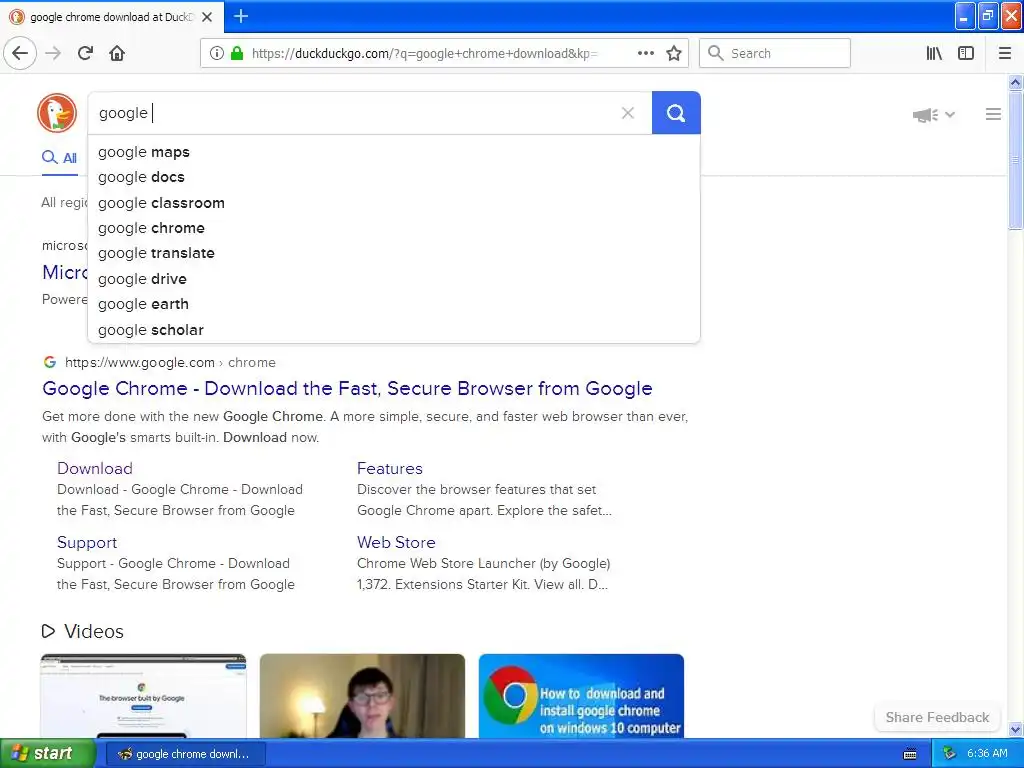This screenshot has width=1024, height=768.
Task: Click the Google favicon beside result URL
Action: [50, 362]
